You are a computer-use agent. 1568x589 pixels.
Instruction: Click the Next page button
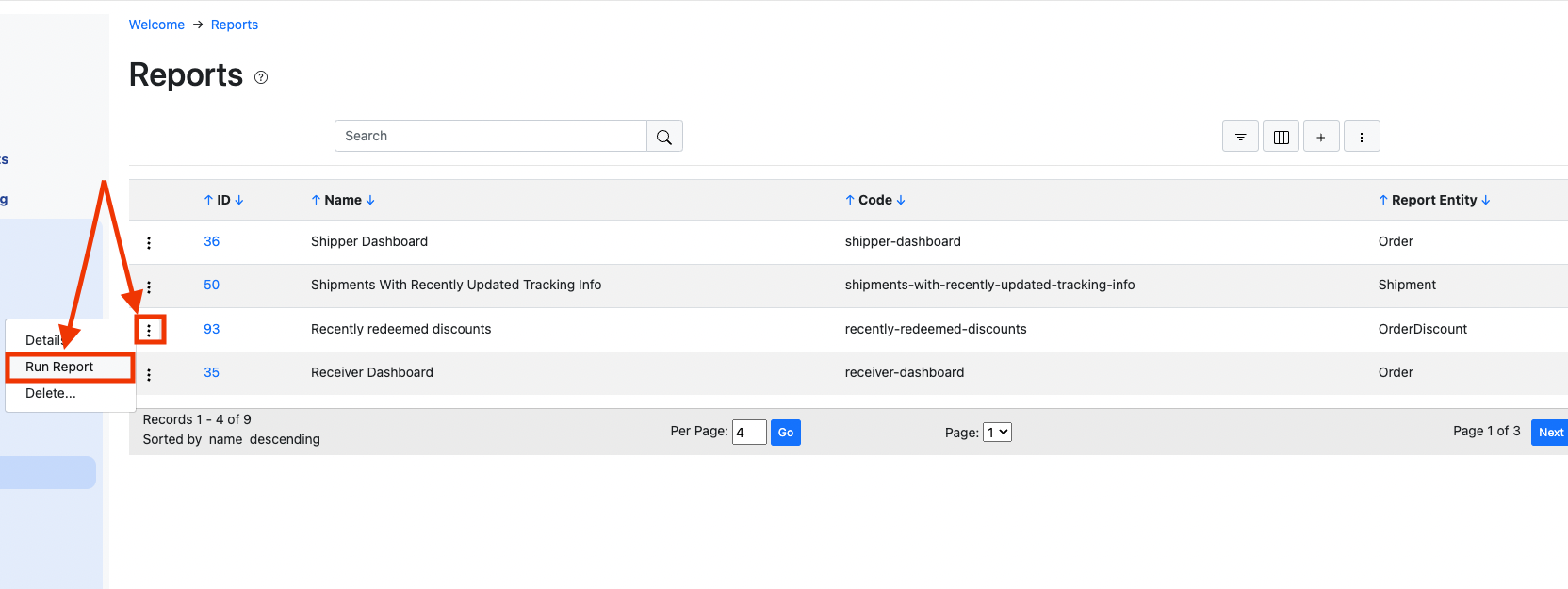1550,433
